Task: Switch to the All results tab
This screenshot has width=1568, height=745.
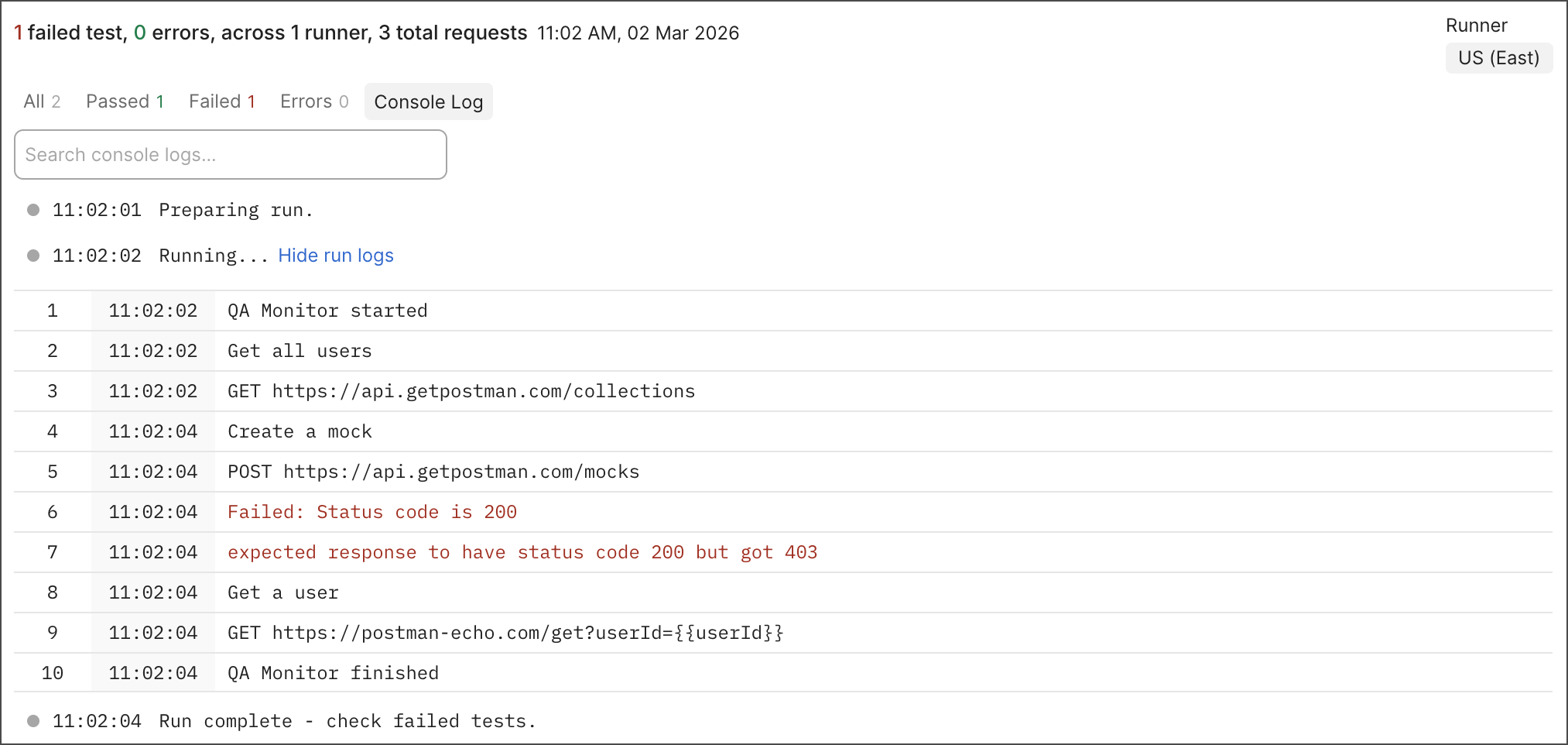Action: pyautogui.click(x=42, y=101)
